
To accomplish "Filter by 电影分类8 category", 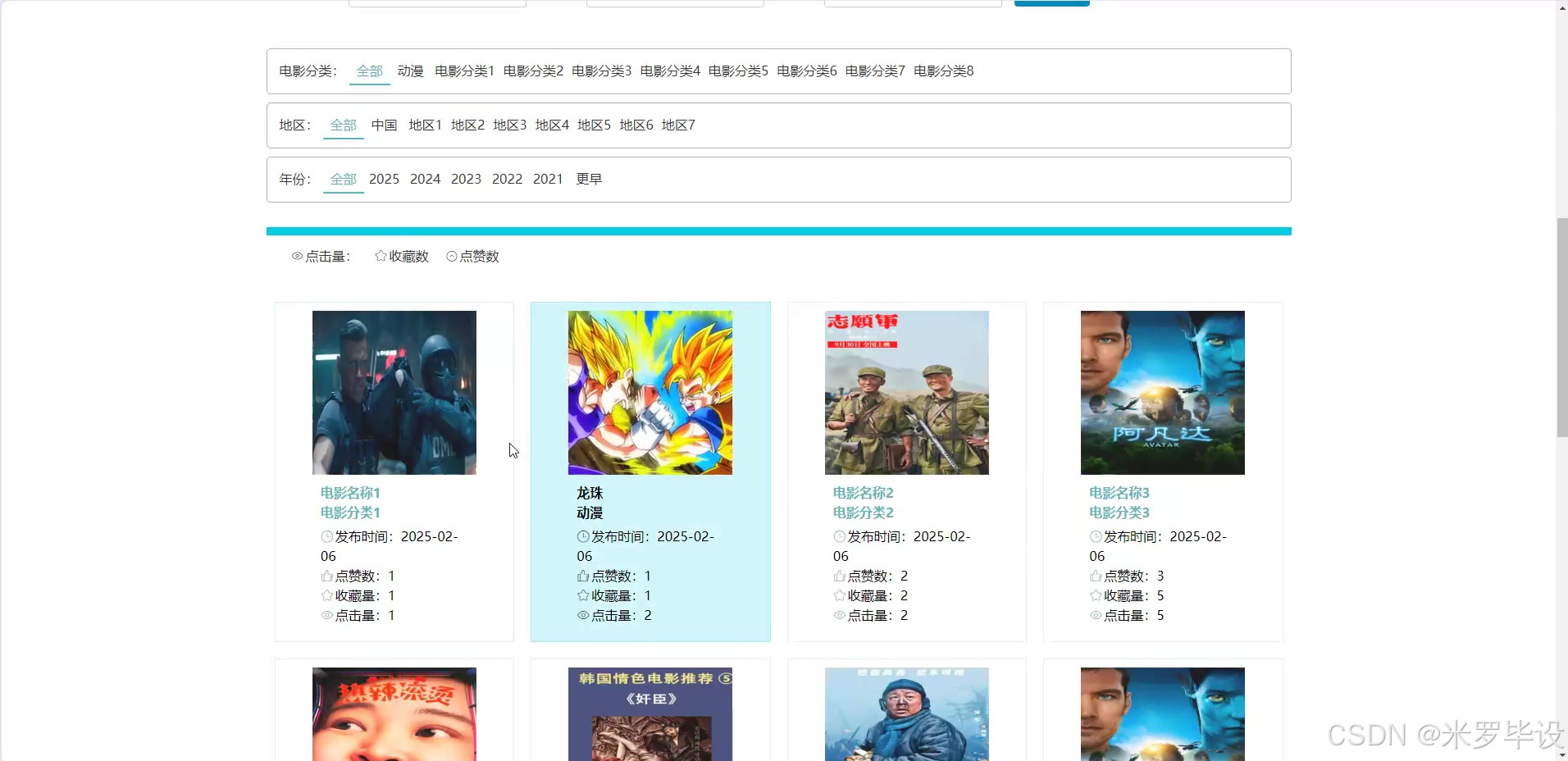I will 944,71.
